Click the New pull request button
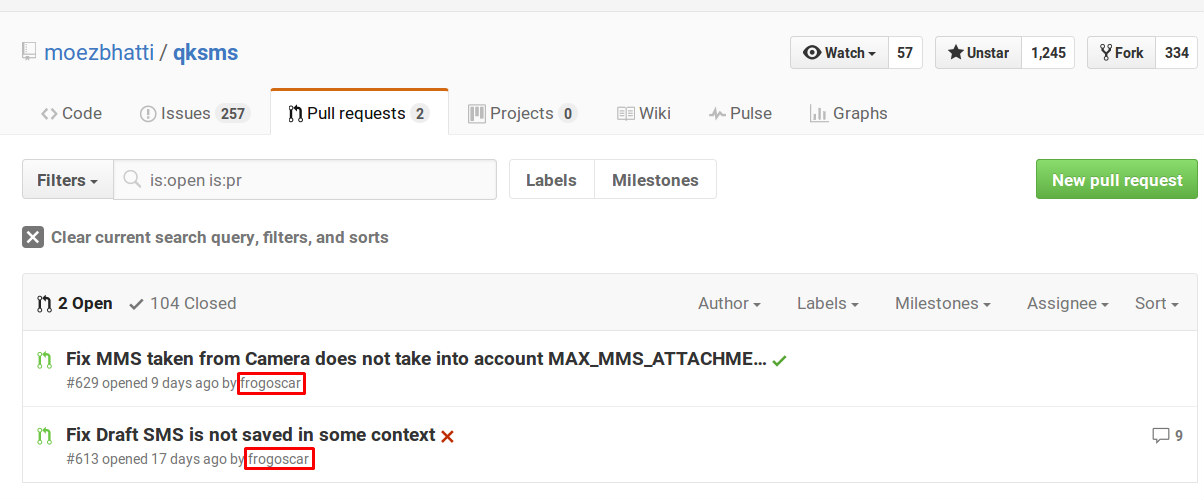This screenshot has height=500, width=1204. 1116,180
